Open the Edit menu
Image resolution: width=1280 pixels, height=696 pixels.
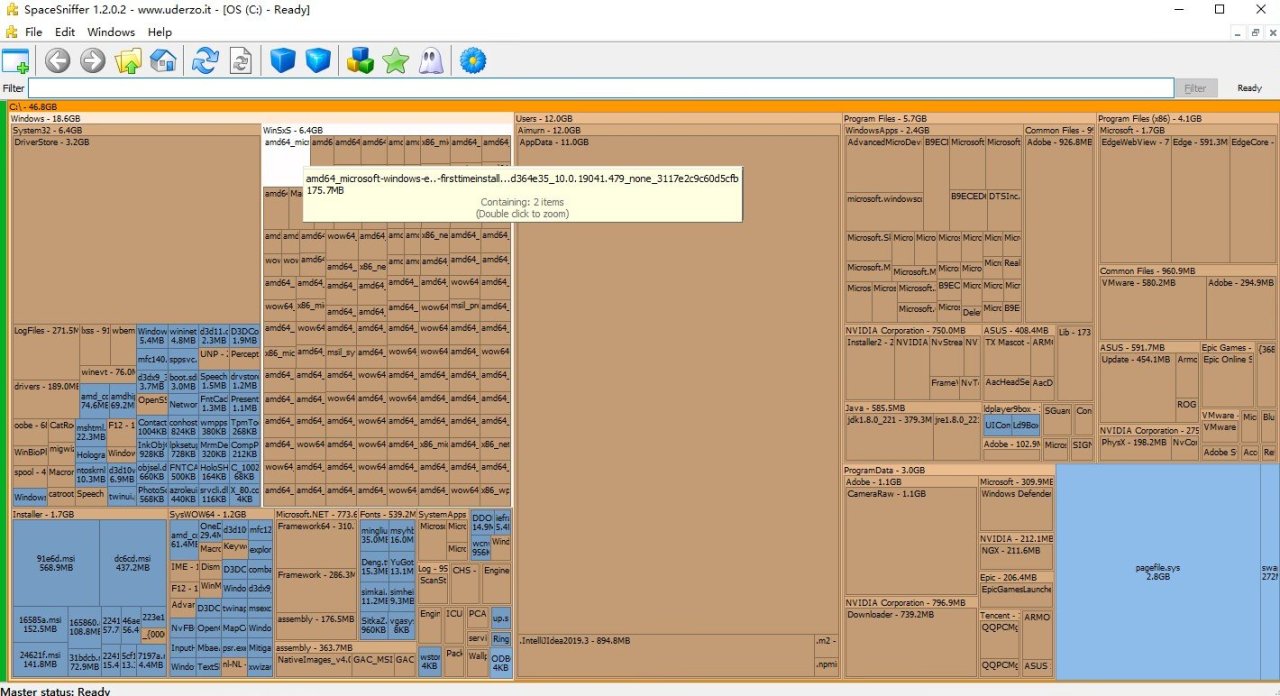65,32
